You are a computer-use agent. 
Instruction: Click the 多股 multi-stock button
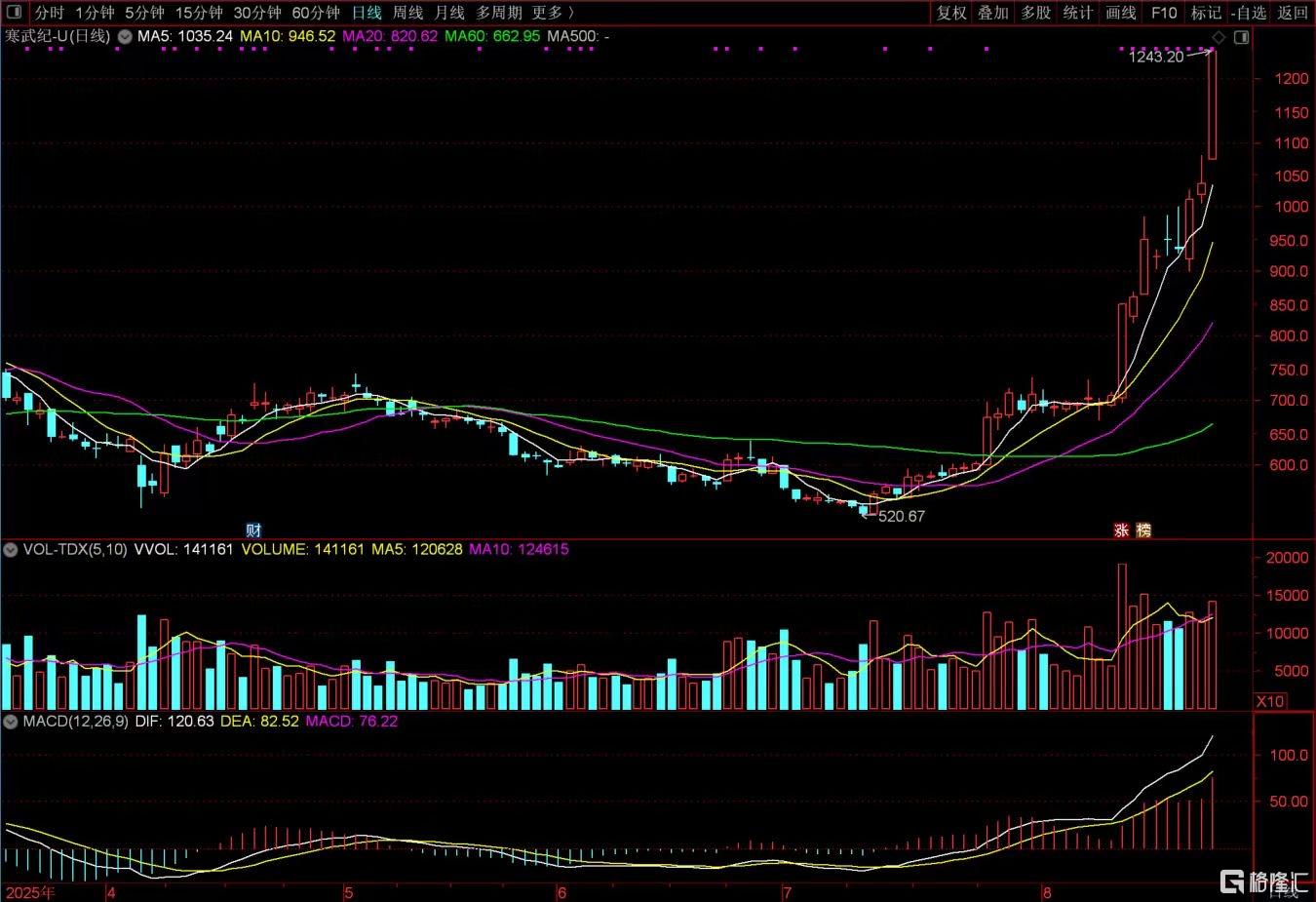tap(1035, 13)
